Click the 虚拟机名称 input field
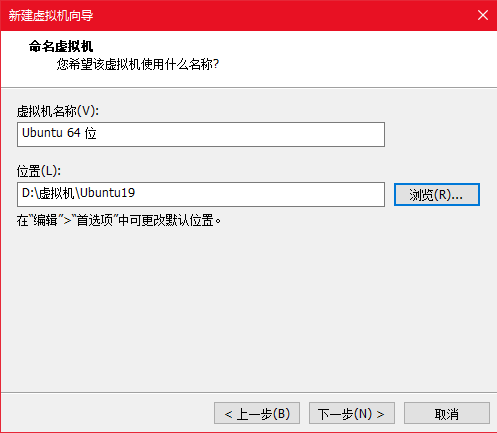 (x=201, y=134)
